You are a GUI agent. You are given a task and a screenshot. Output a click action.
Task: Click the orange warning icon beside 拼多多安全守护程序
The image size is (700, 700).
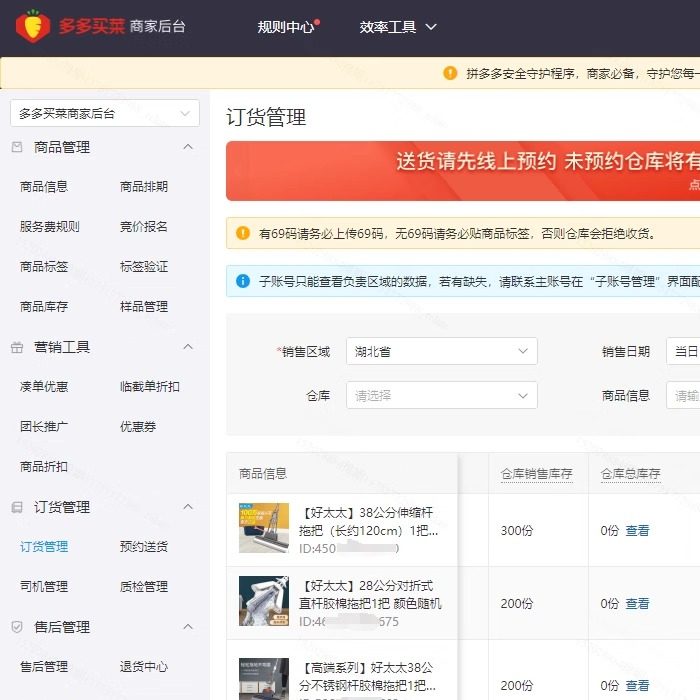click(450, 73)
